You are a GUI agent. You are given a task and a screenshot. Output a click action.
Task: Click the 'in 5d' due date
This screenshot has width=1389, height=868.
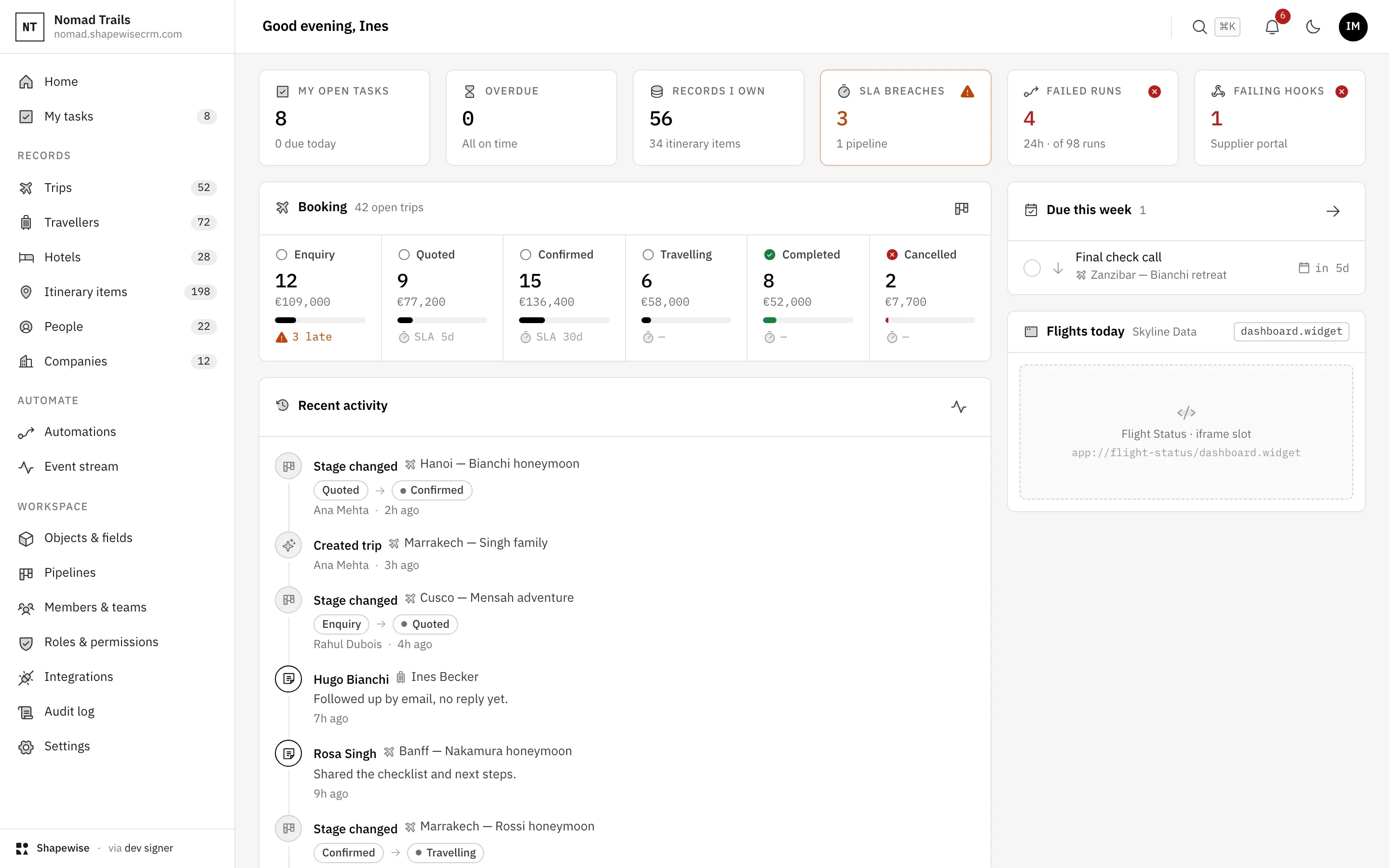click(1323, 268)
